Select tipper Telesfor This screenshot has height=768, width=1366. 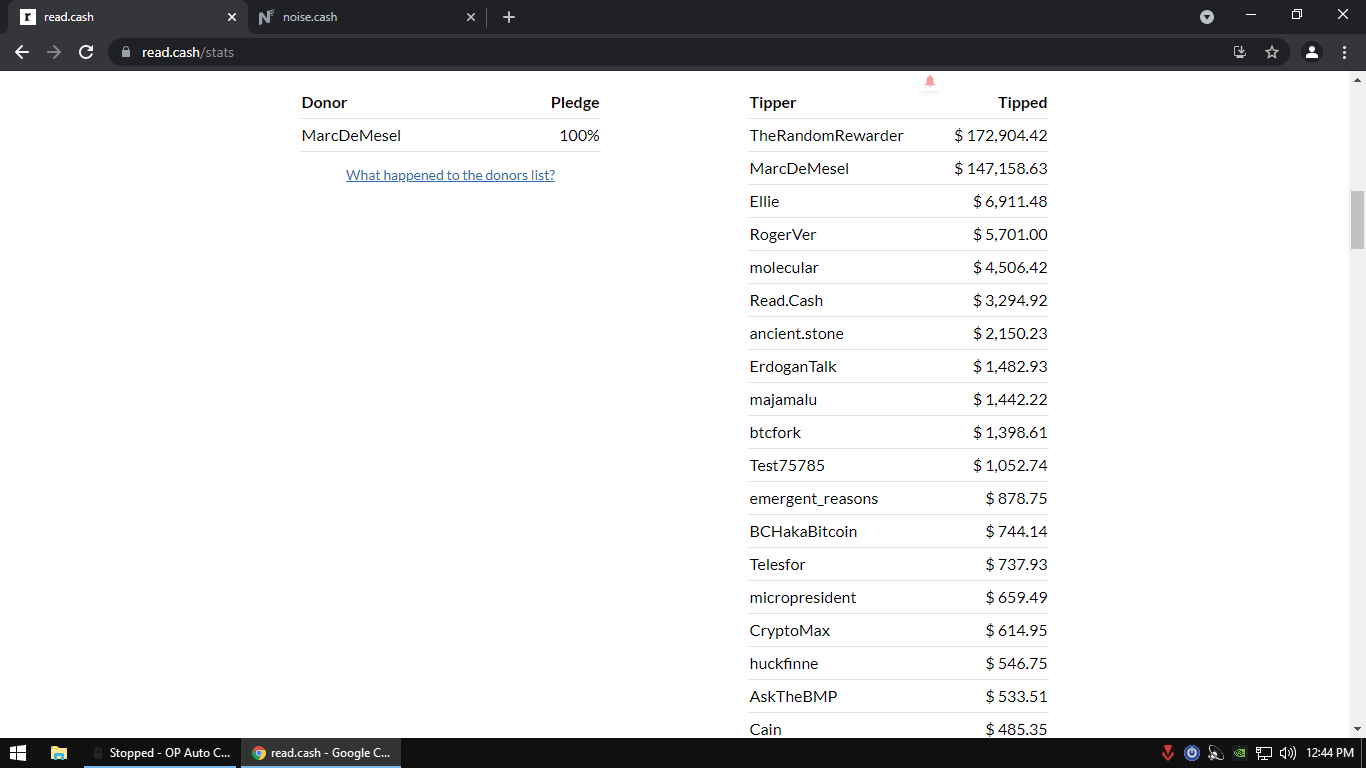coord(777,565)
